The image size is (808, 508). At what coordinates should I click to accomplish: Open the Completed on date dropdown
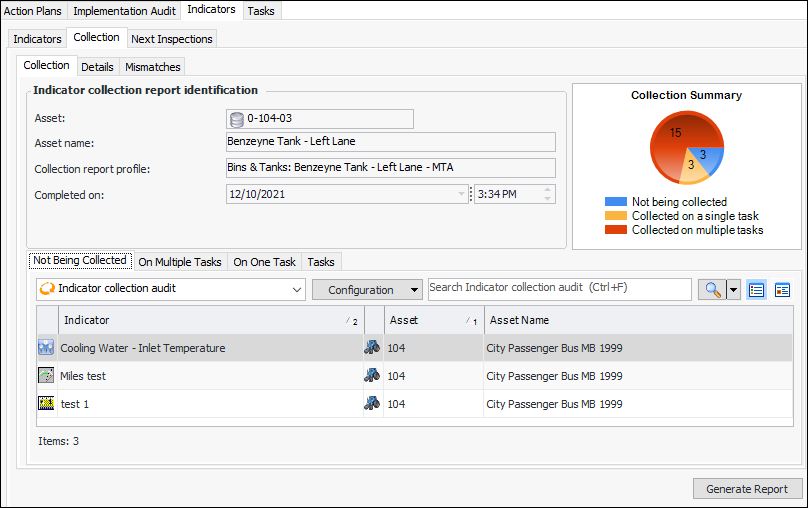[461, 194]
